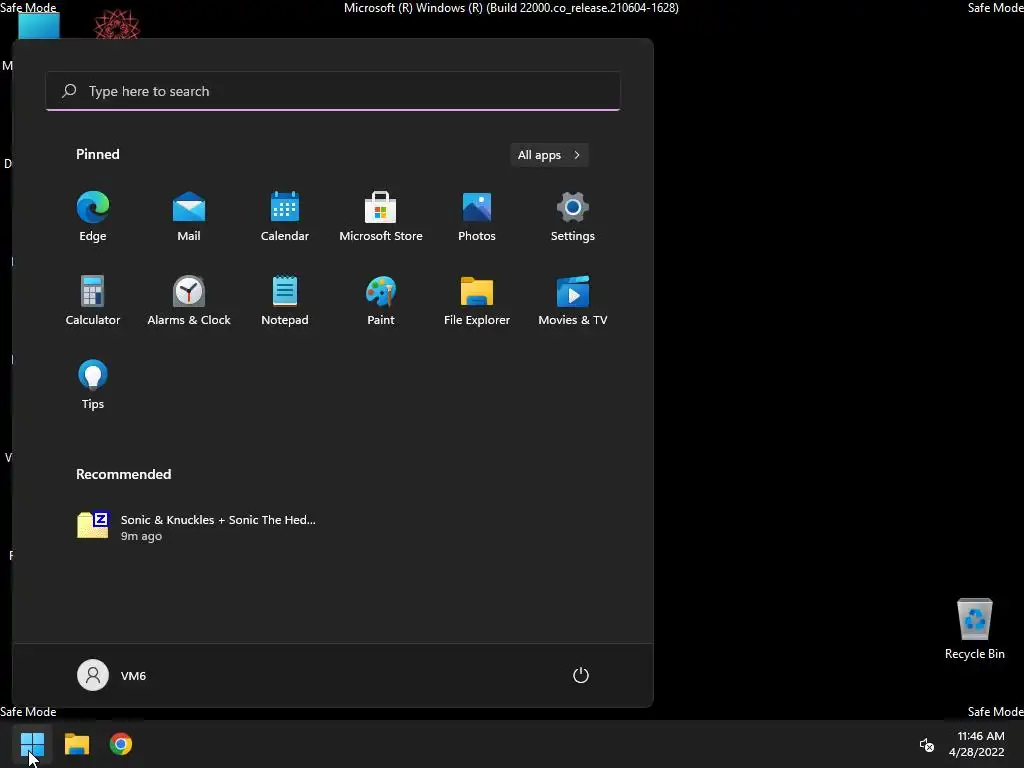Launch the Photos app
The height and width of the screenshot is (768, 1024).
click(477, 217)
